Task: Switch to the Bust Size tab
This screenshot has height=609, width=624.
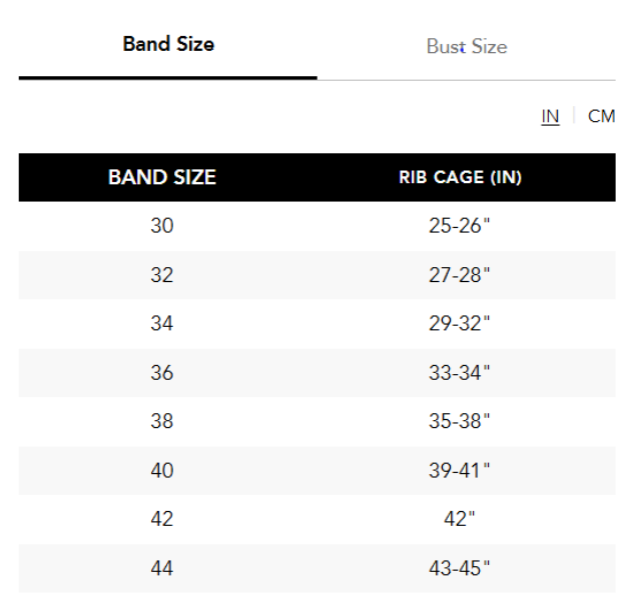Action: click(466, 47)
